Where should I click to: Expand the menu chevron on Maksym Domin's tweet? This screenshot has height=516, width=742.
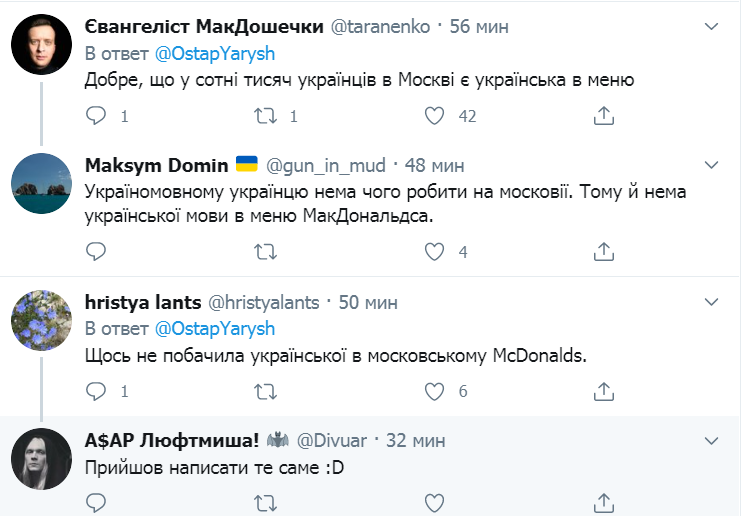click(712, 164)
